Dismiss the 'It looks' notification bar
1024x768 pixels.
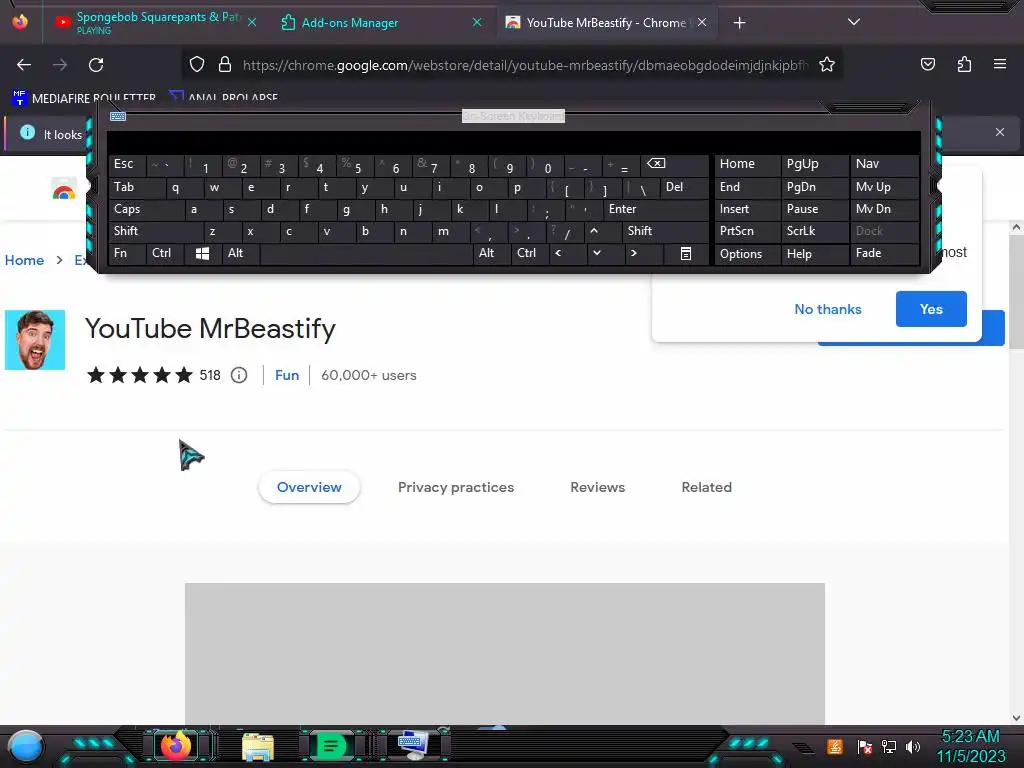click(x=1000, y=132)
